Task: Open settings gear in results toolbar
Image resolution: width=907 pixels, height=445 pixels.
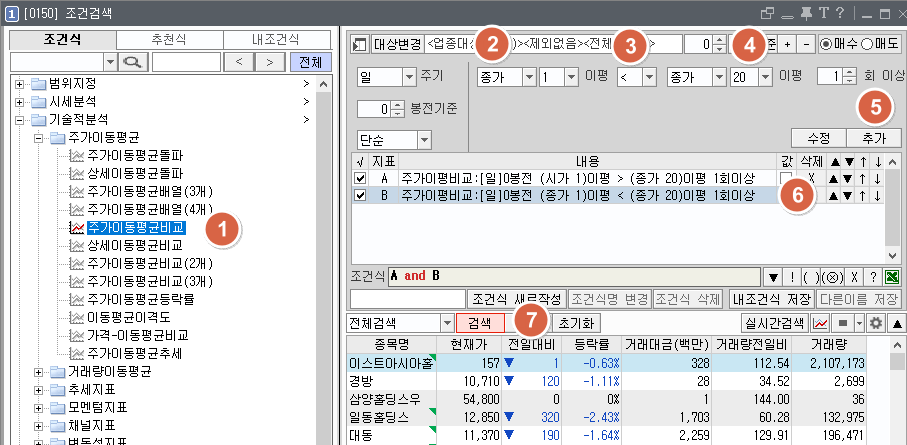Action: [x=876, y=322]
